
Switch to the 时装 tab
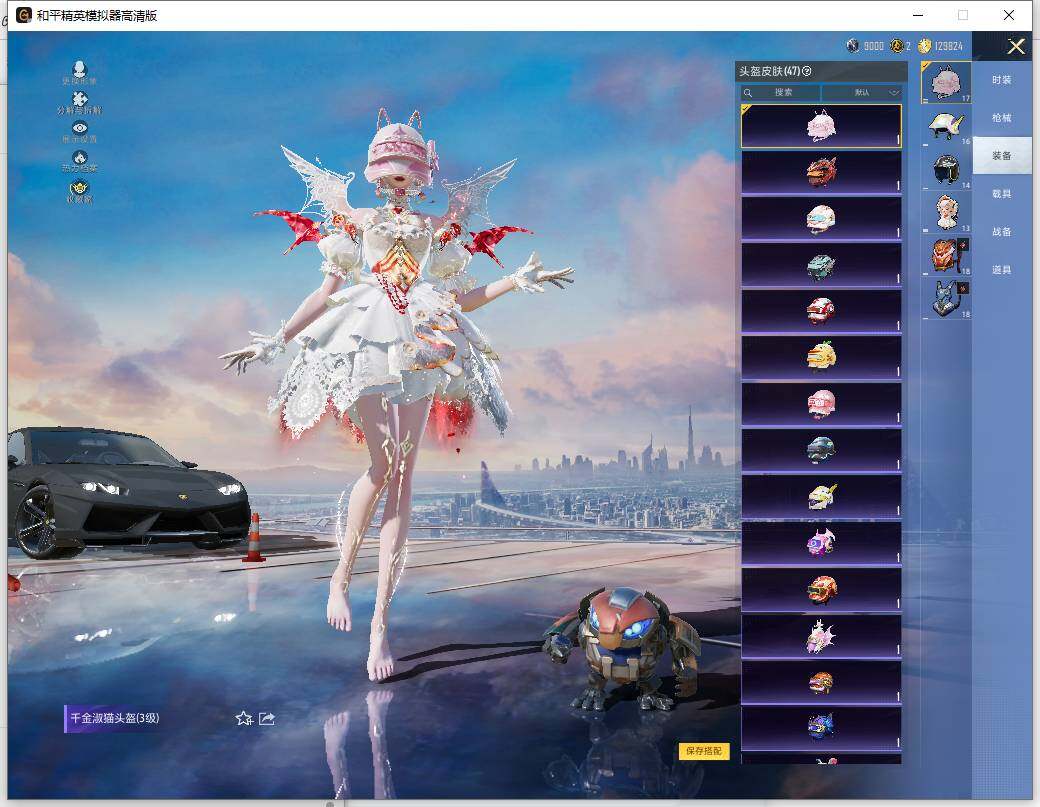tap(1001, 80)
